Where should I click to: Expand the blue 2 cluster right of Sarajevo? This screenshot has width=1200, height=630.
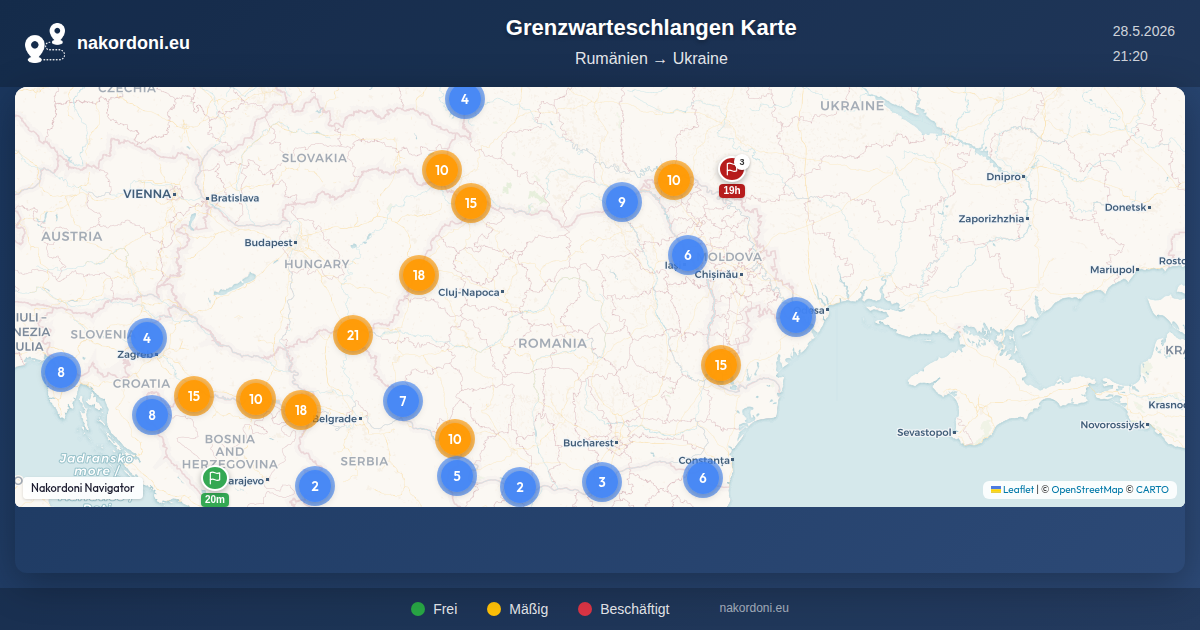pyautogui.click(x=315, y=487)
